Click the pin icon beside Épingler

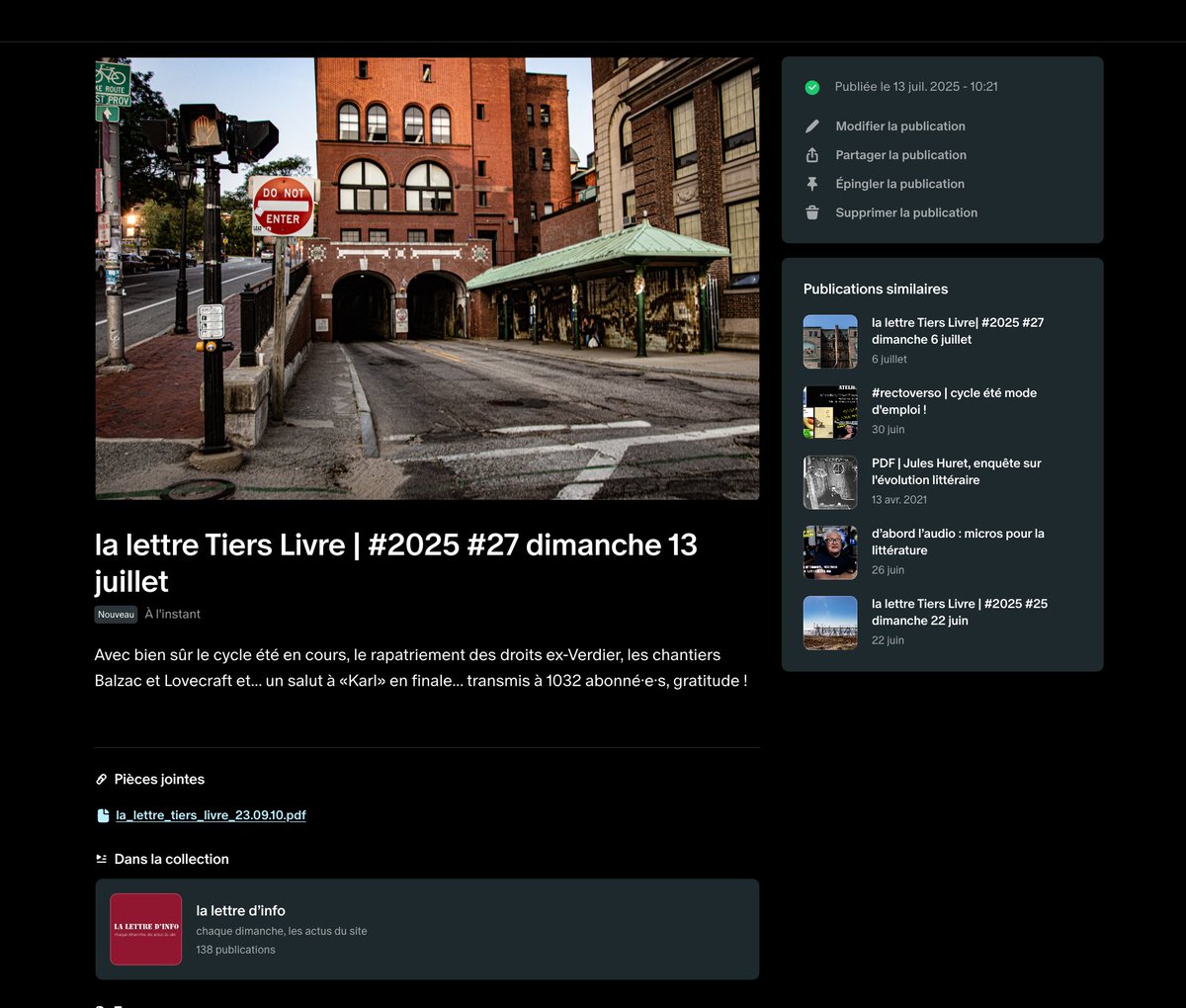[x=812, y=184]
